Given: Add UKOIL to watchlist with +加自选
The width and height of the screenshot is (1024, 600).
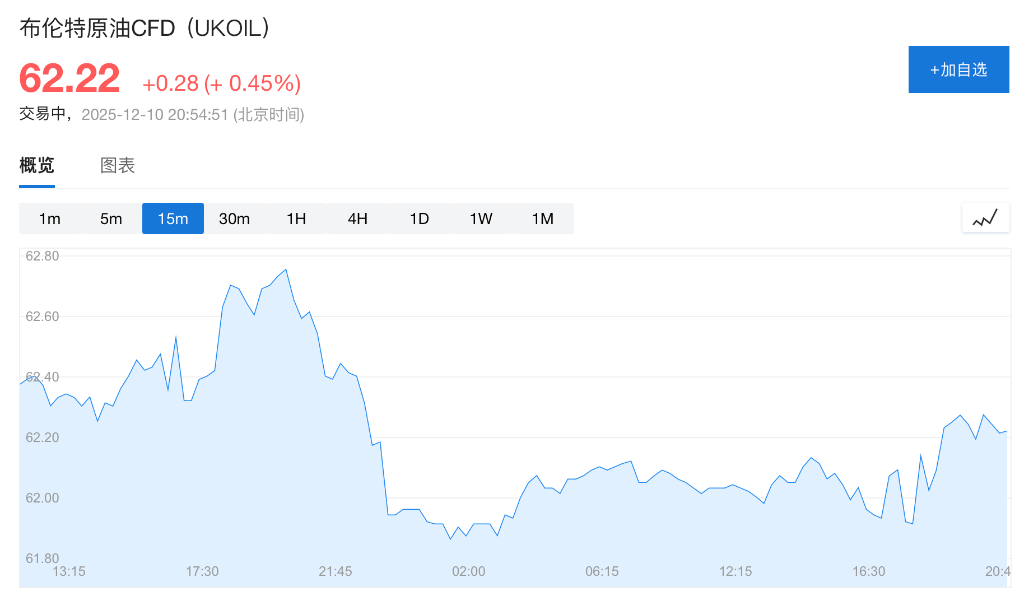Looking at the screenshot, I should [958, 70].
